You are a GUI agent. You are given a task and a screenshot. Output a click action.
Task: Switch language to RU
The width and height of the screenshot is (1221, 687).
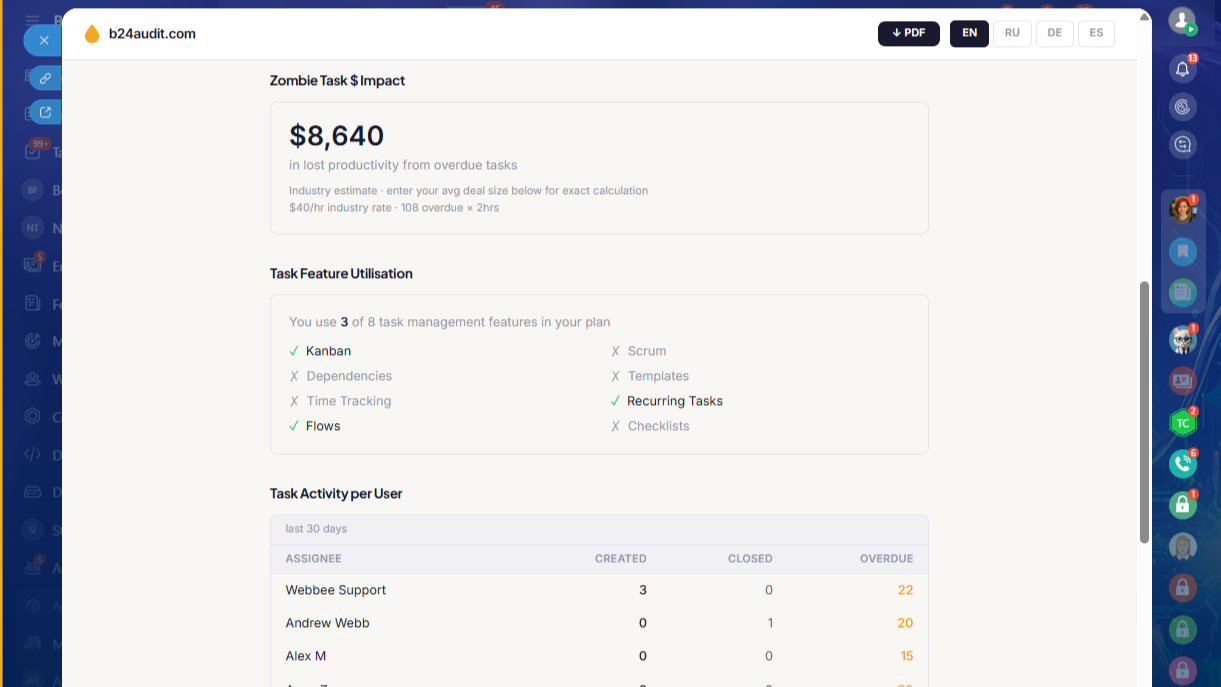click(x=1012, y=33)
